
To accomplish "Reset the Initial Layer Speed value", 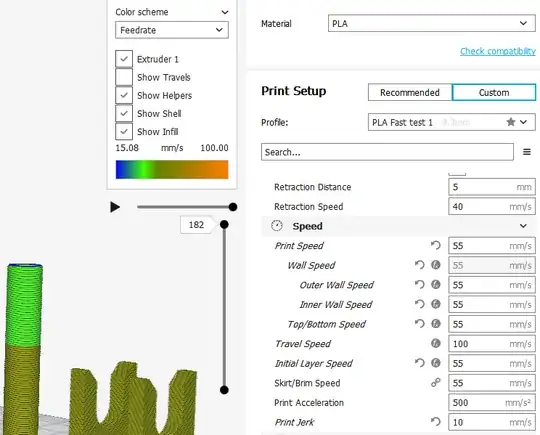I will click(x=419, y=363).
